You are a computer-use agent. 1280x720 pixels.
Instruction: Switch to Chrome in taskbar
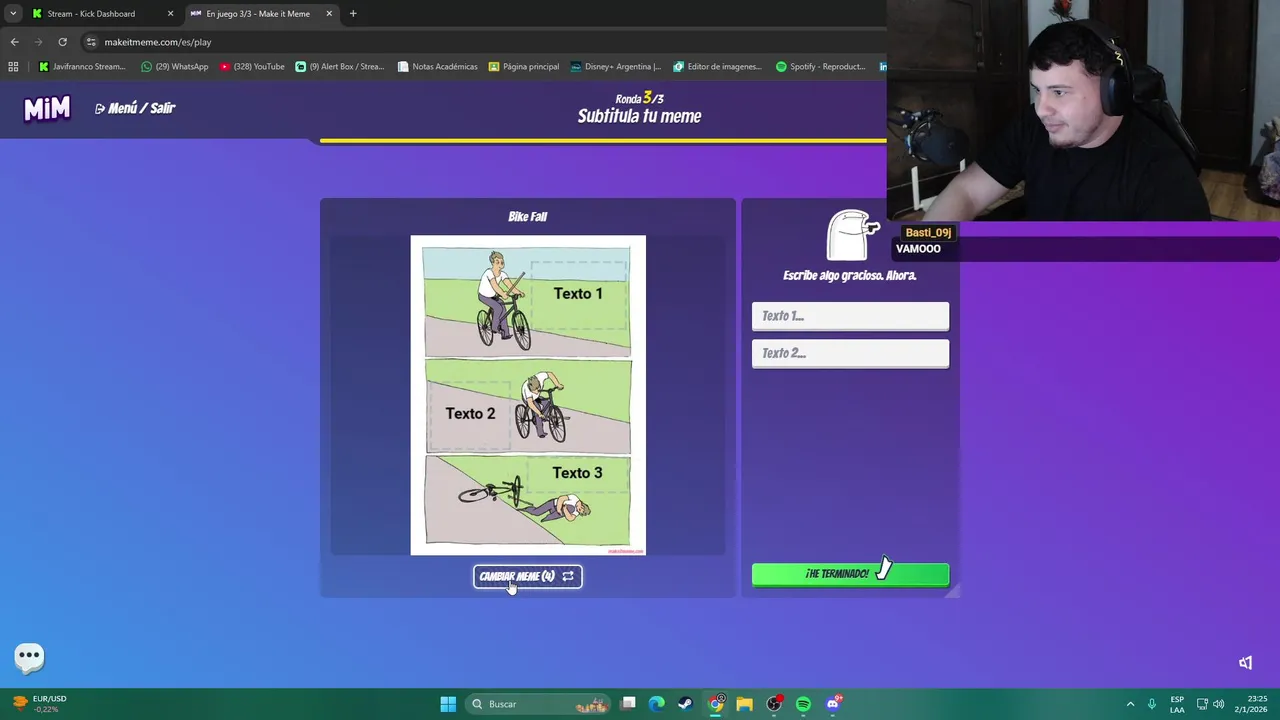(x=716, y=704)
